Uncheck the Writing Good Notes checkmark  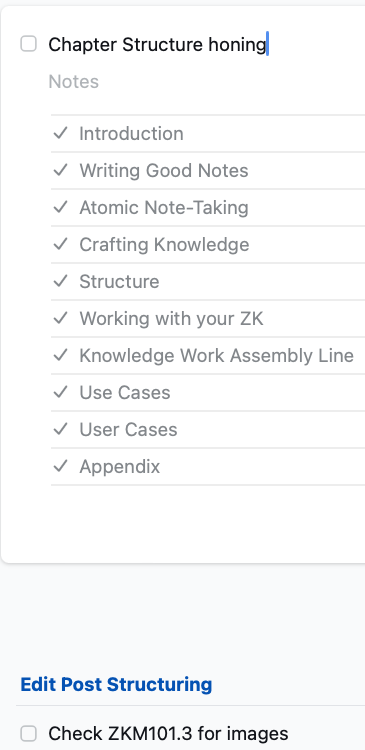pos(61,170)
